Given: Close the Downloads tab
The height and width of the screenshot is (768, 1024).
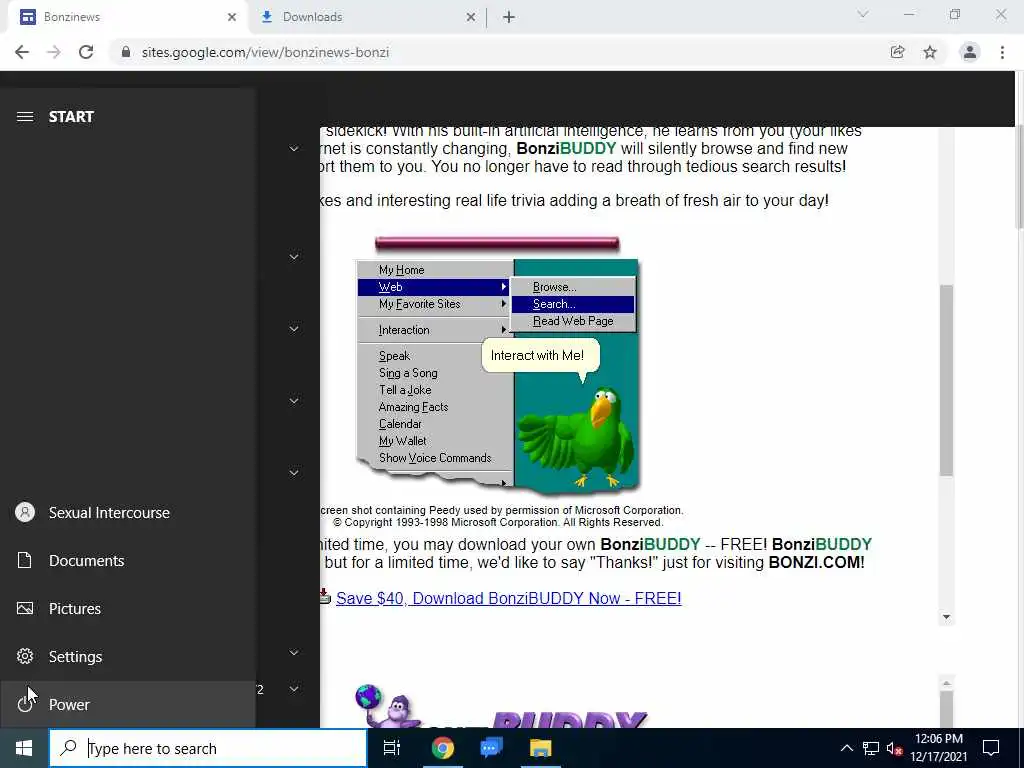Looking at the screenshot, I should [x=471, y=17].
